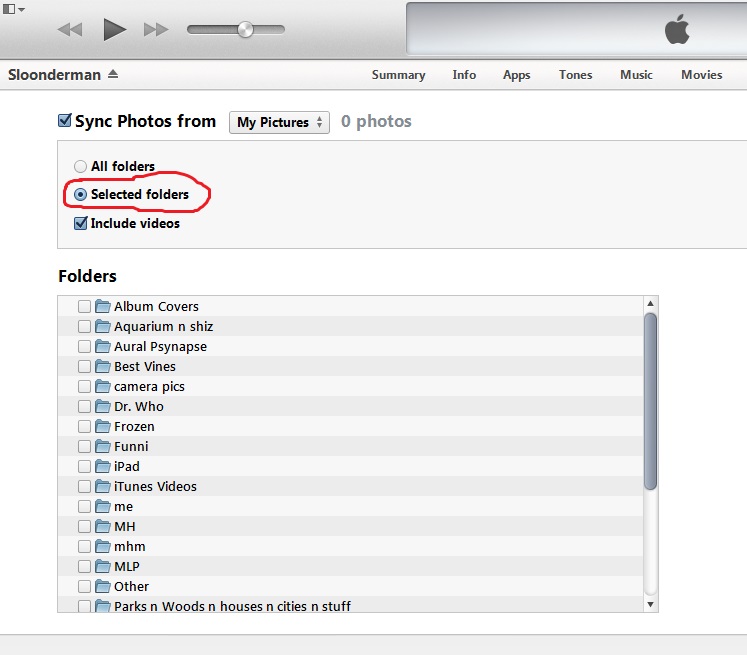Check the MLP folder checkbox

click(84, 566)
